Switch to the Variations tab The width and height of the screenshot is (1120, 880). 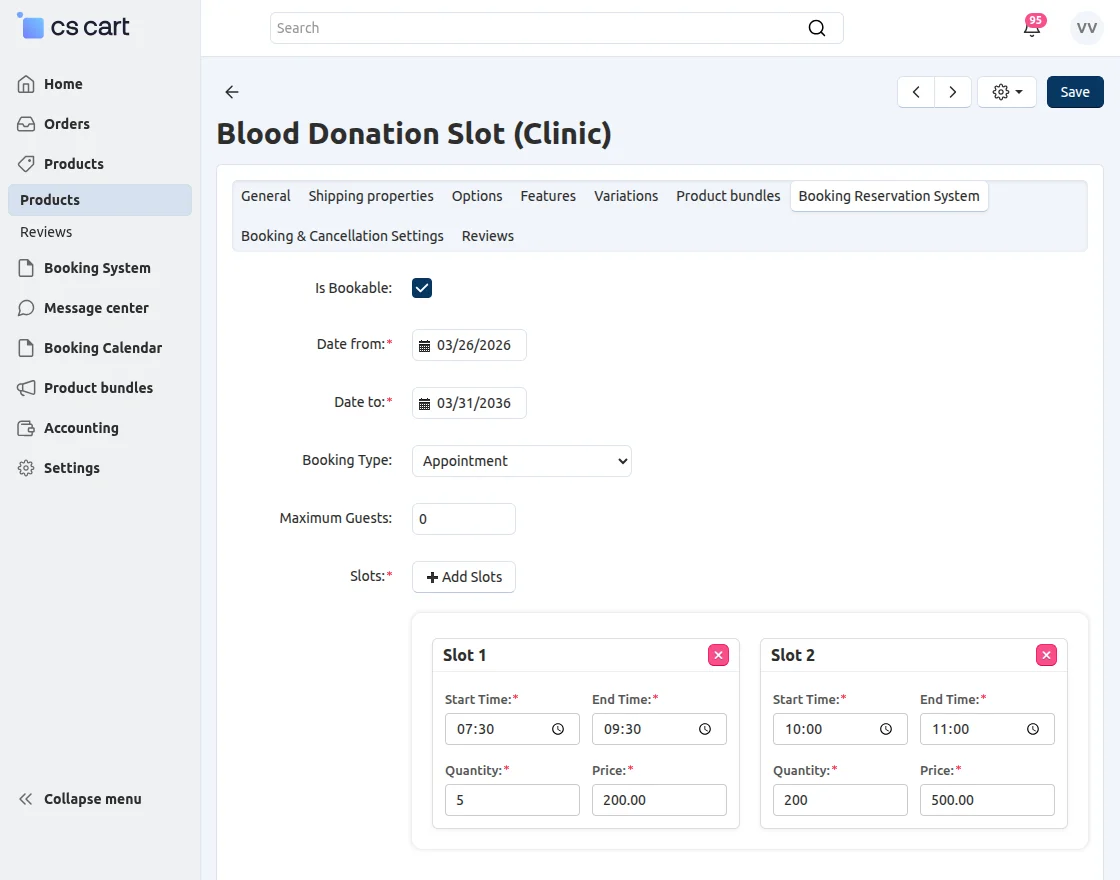625,196
